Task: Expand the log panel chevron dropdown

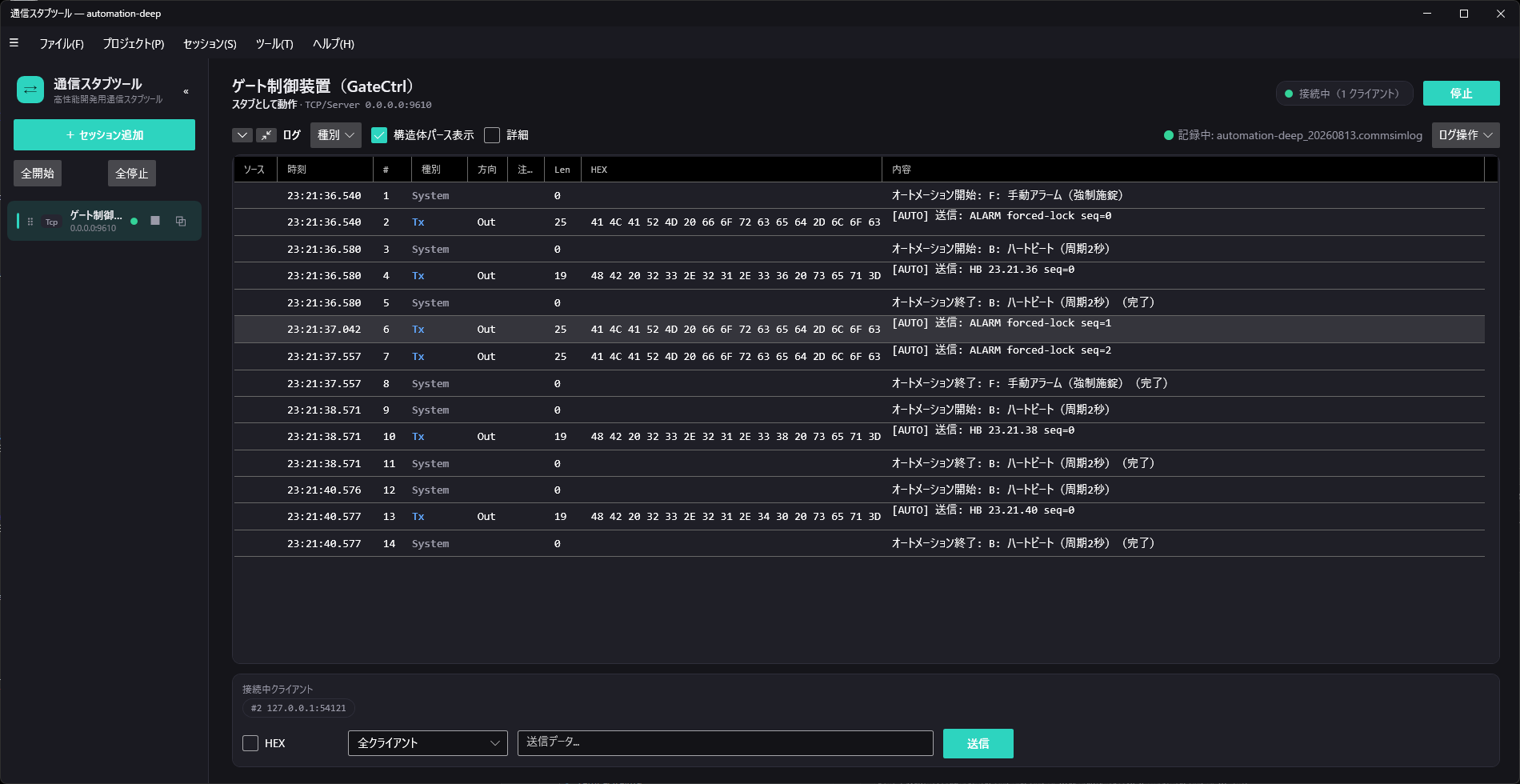Action: 242,135
